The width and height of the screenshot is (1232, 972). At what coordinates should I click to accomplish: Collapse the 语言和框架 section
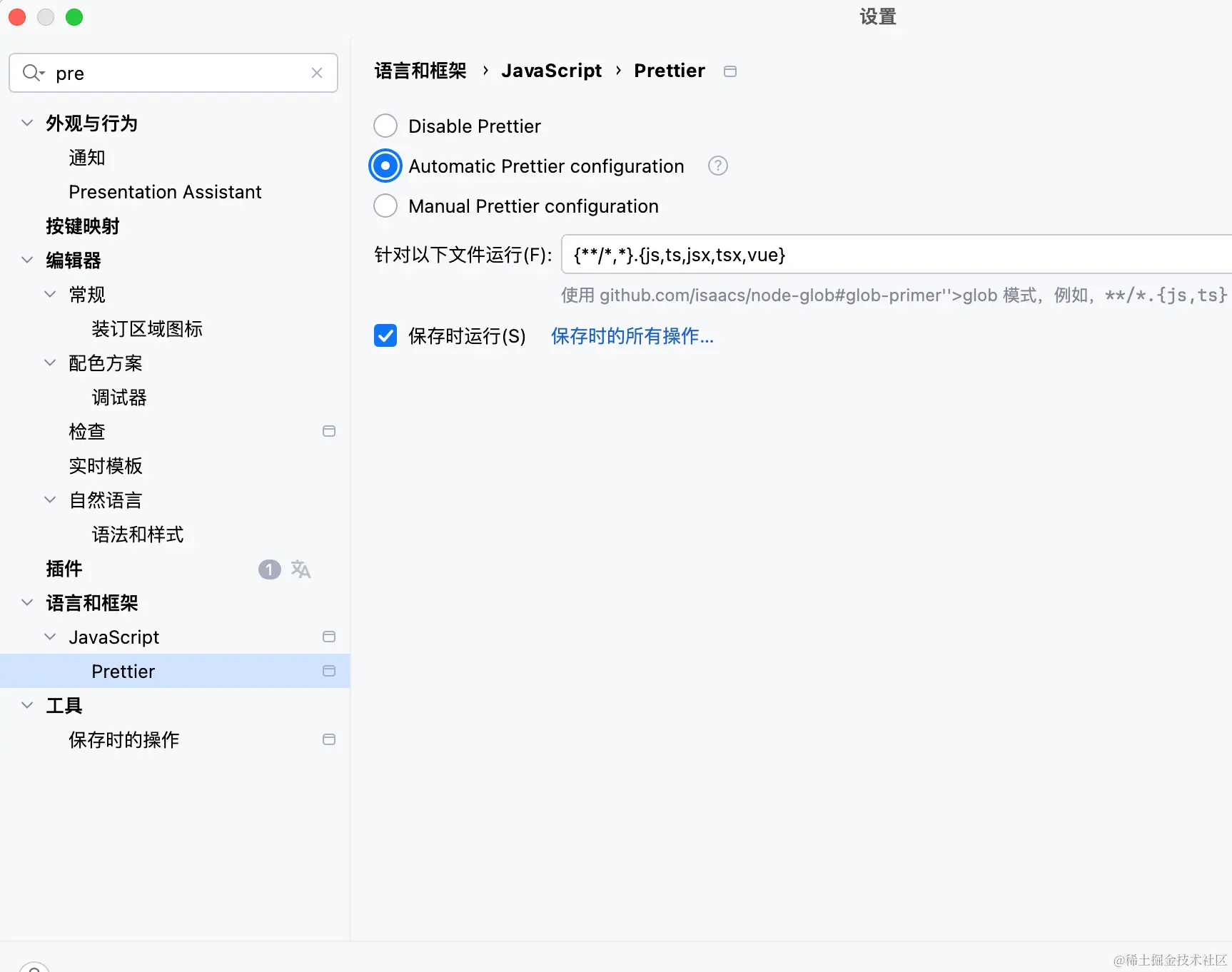click(x=27, y=602)
